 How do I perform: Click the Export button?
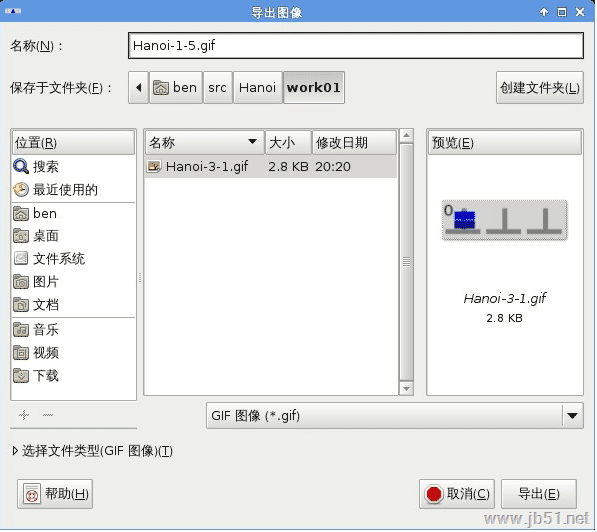coord(539,494)
